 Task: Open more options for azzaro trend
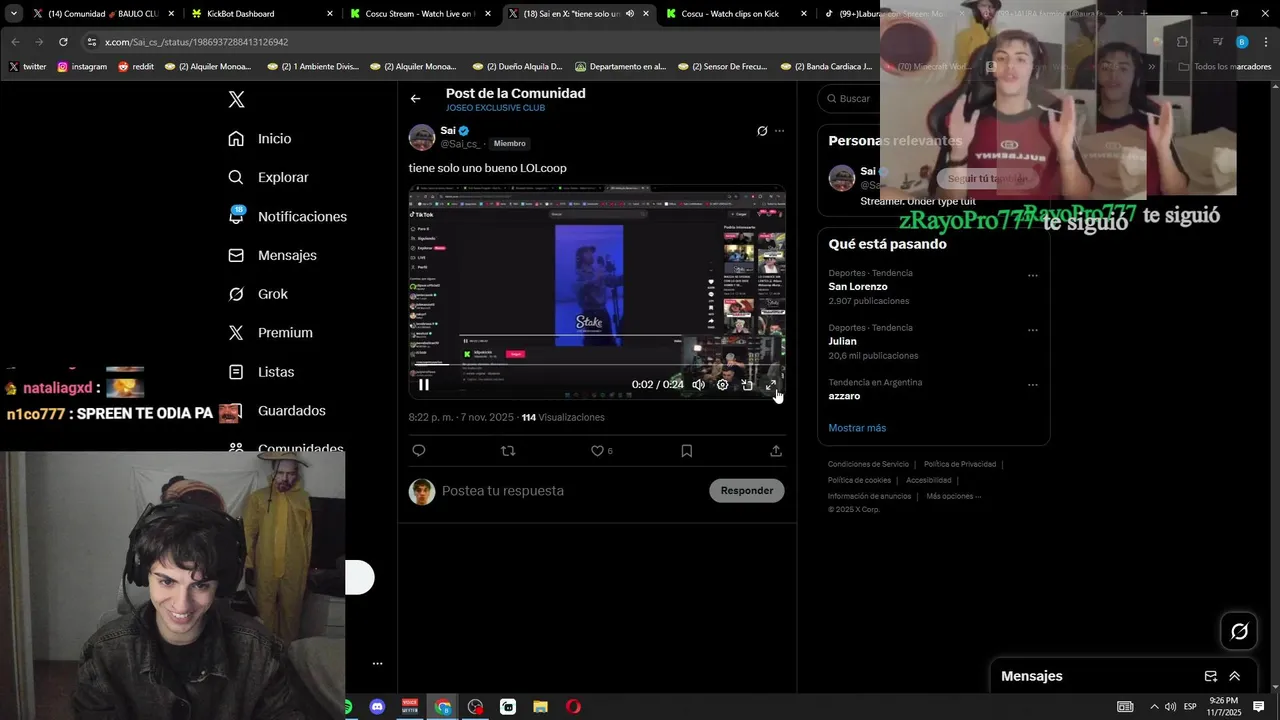pos(1033,385)
